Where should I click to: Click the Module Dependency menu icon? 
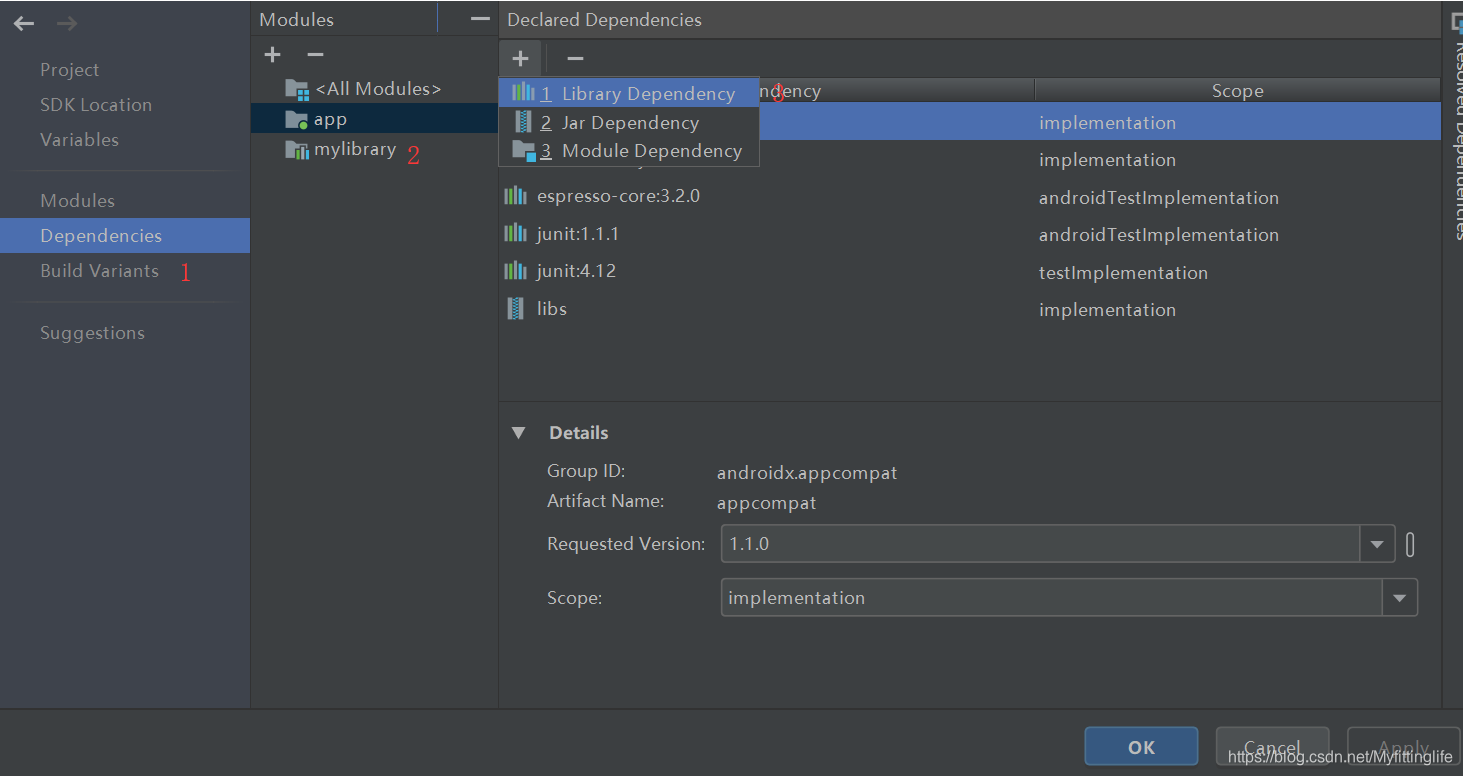[x=524, y=151]
